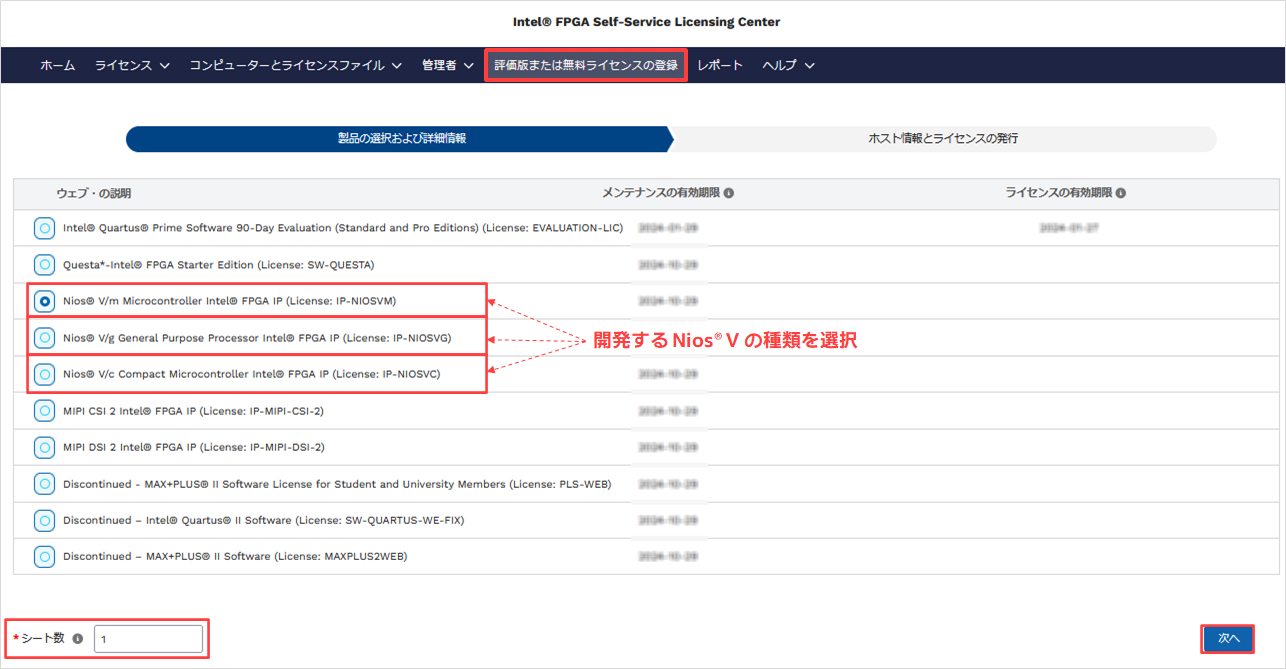The width and height of the screenshot is (1286, 669).
Task: Open info icon beside メンテナンスの有効期限
Action: pos(729,193)
